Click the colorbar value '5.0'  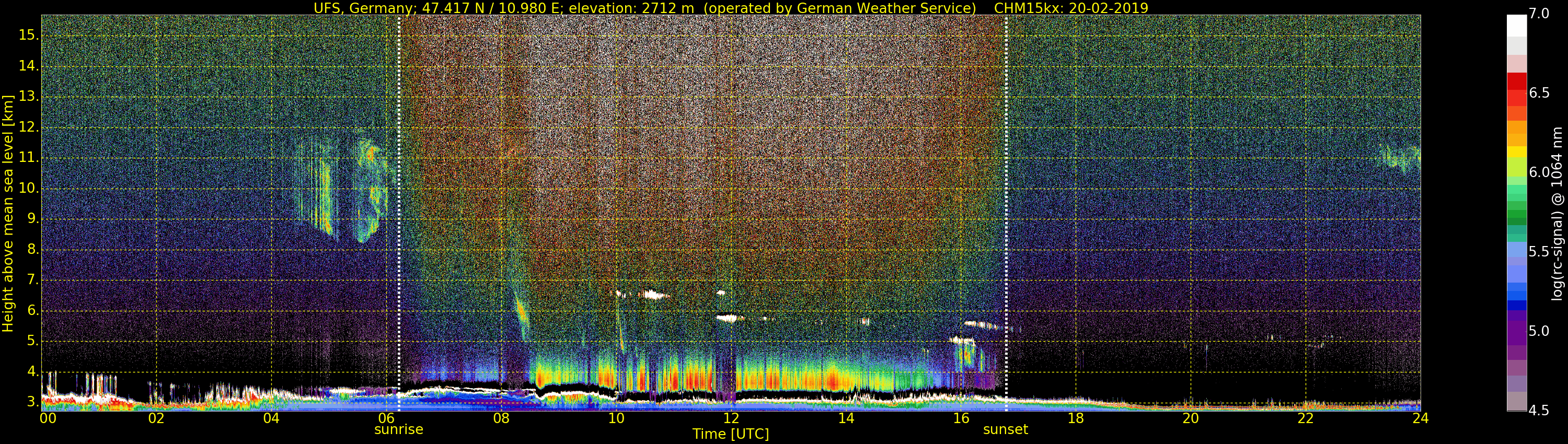click(1539, 332)
